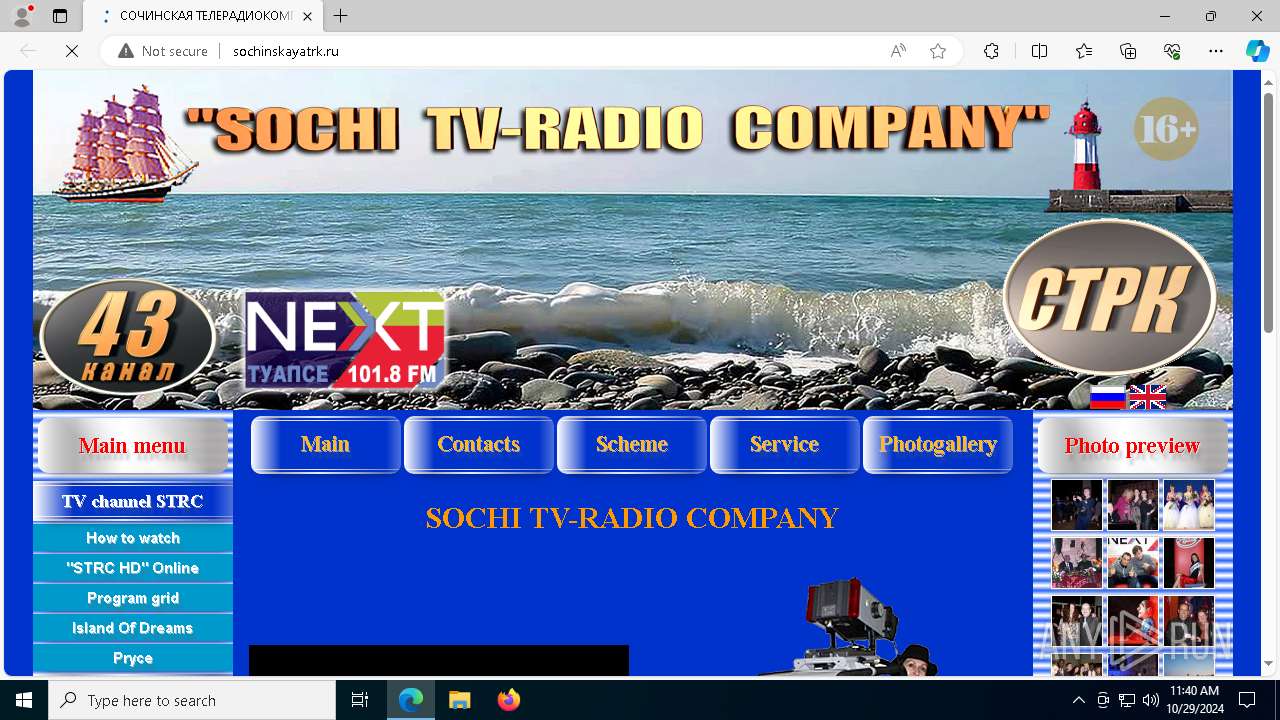This screenshot has height=720, width=1280.
Task: Click the Main menu header
Action: [132, 446]
